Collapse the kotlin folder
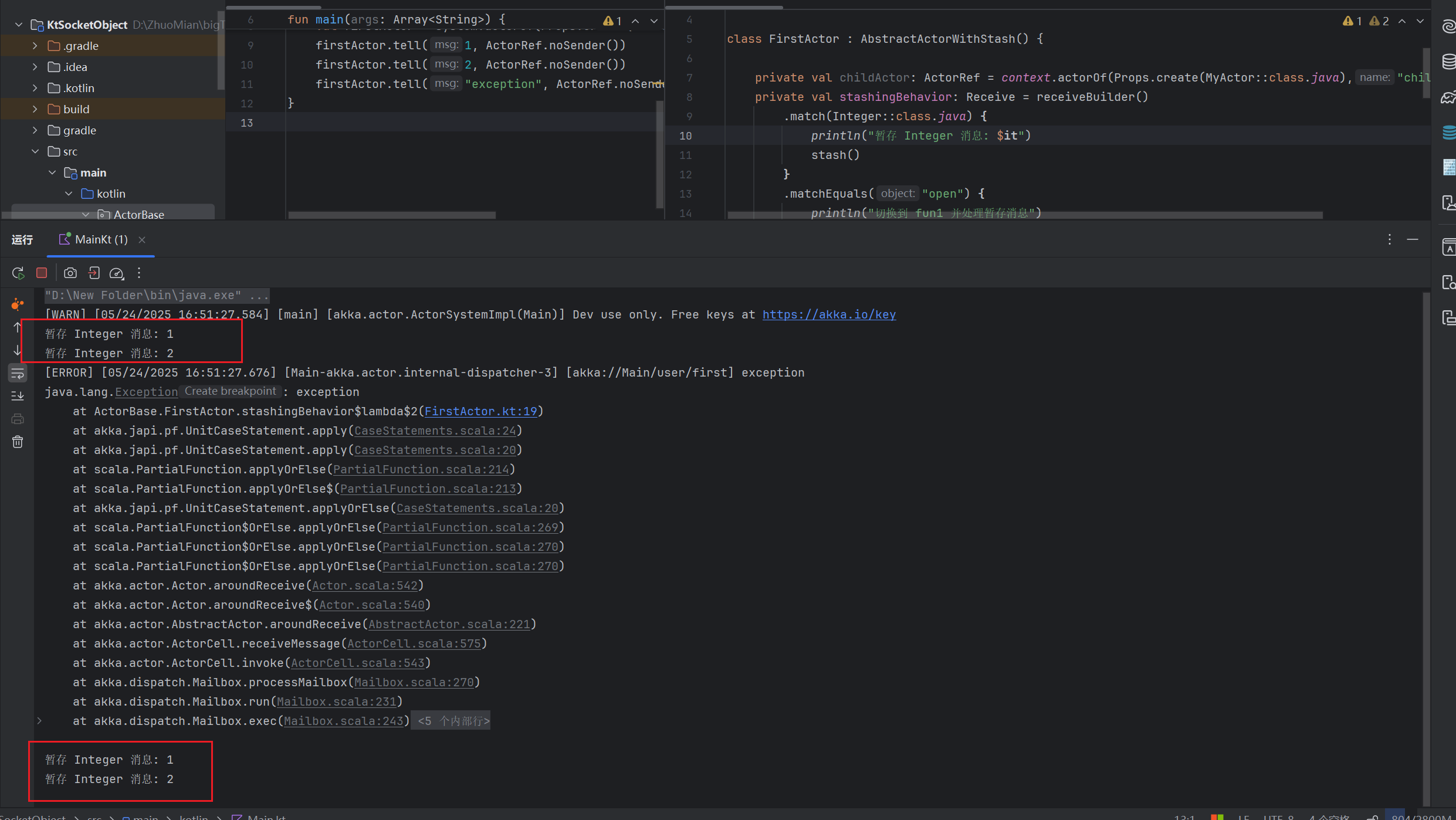This screenshot has height=820, width=1456. (69, 194)
